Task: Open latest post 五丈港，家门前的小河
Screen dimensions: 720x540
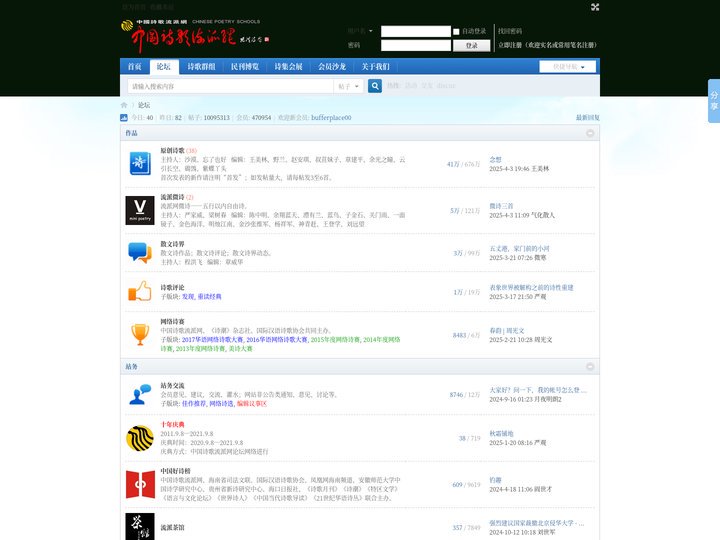Action: tap(519, 248)
